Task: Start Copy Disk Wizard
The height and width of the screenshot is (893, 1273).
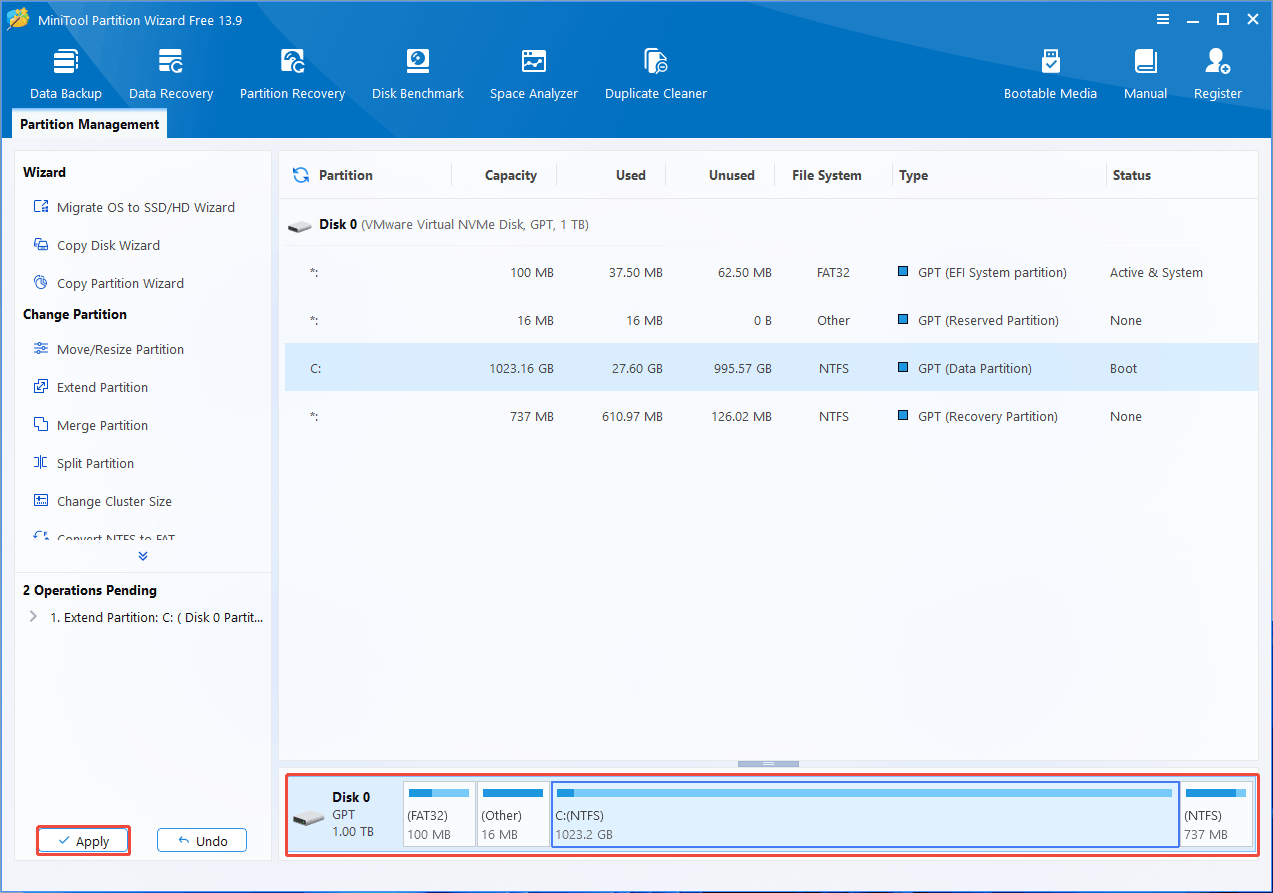Action: [96, 245]
